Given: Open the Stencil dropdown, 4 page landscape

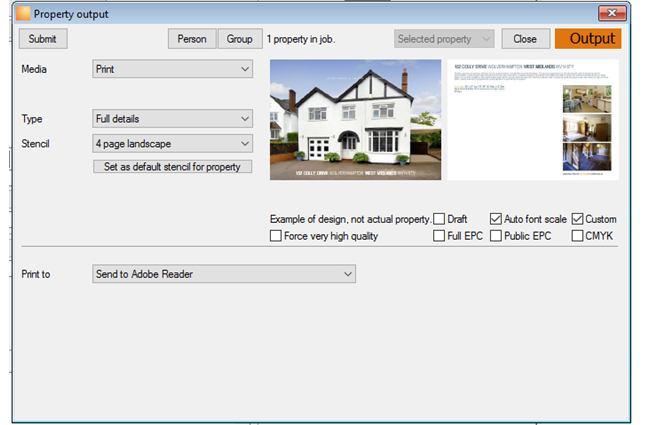Looking at the screenshot, I should (x=172, y=143).
